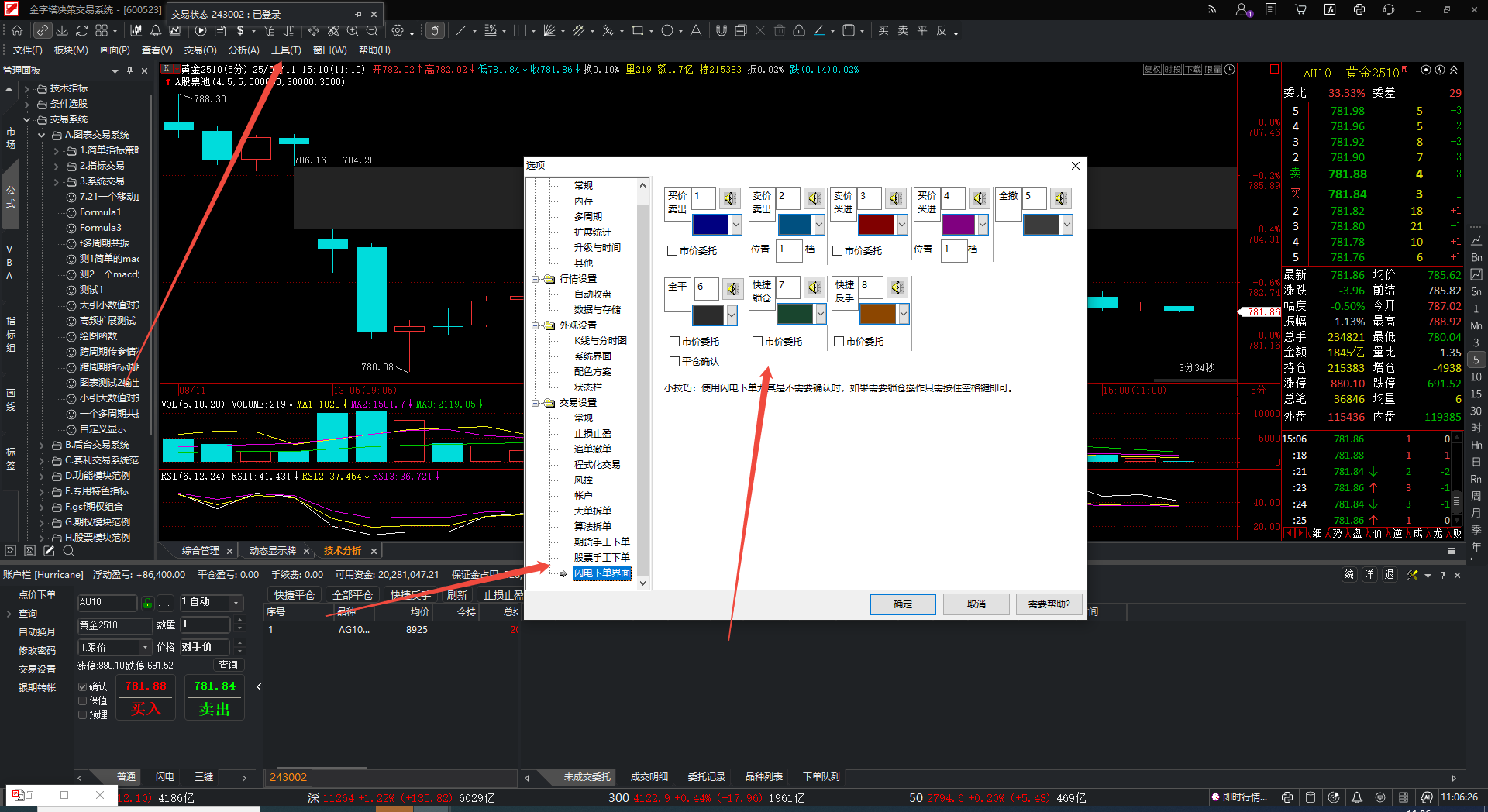
Task: Click the lock drawings icon in the toolbar
Action: point(799,30)
